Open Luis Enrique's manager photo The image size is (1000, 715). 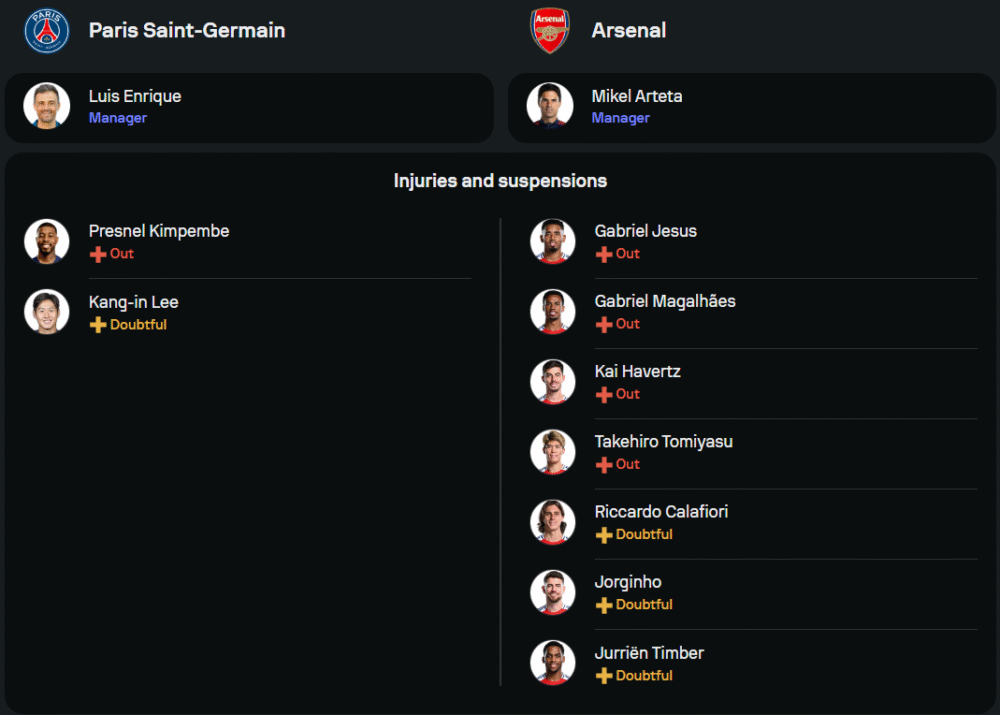pyautogui.click(x=47, y=106)
